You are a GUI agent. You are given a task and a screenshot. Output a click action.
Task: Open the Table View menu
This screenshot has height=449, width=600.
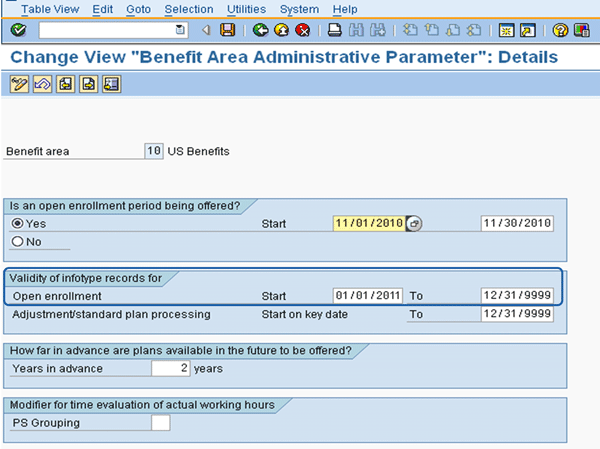pos(50,9)
